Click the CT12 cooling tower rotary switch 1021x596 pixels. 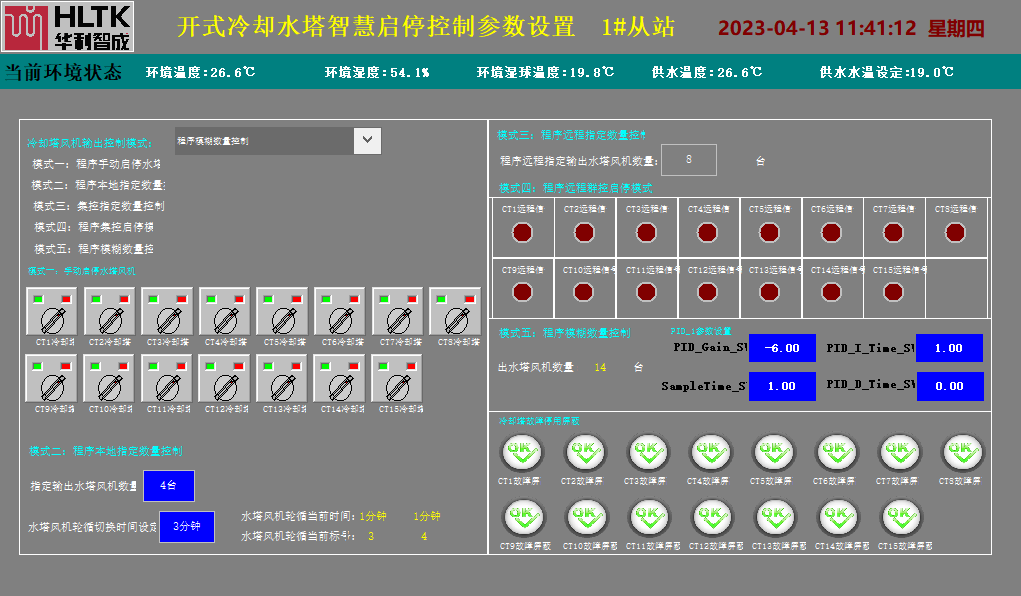(225, 385)
